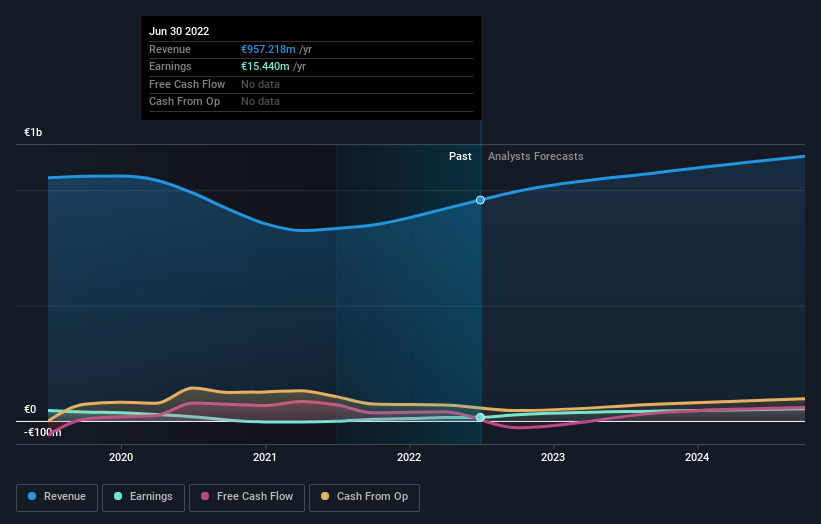Click the 2021 x-axis label

(265, 457)
